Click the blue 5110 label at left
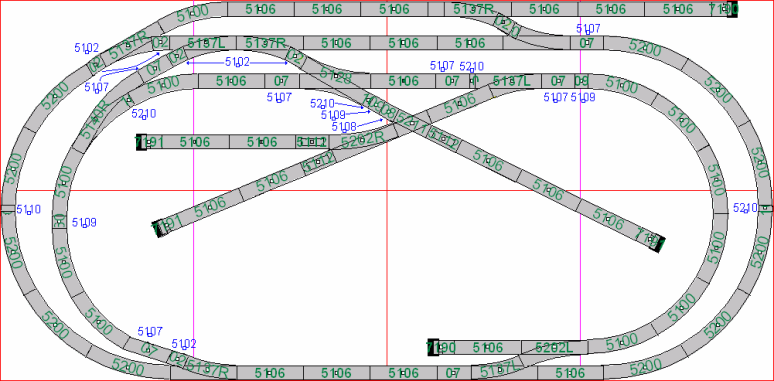 point(28,209)
